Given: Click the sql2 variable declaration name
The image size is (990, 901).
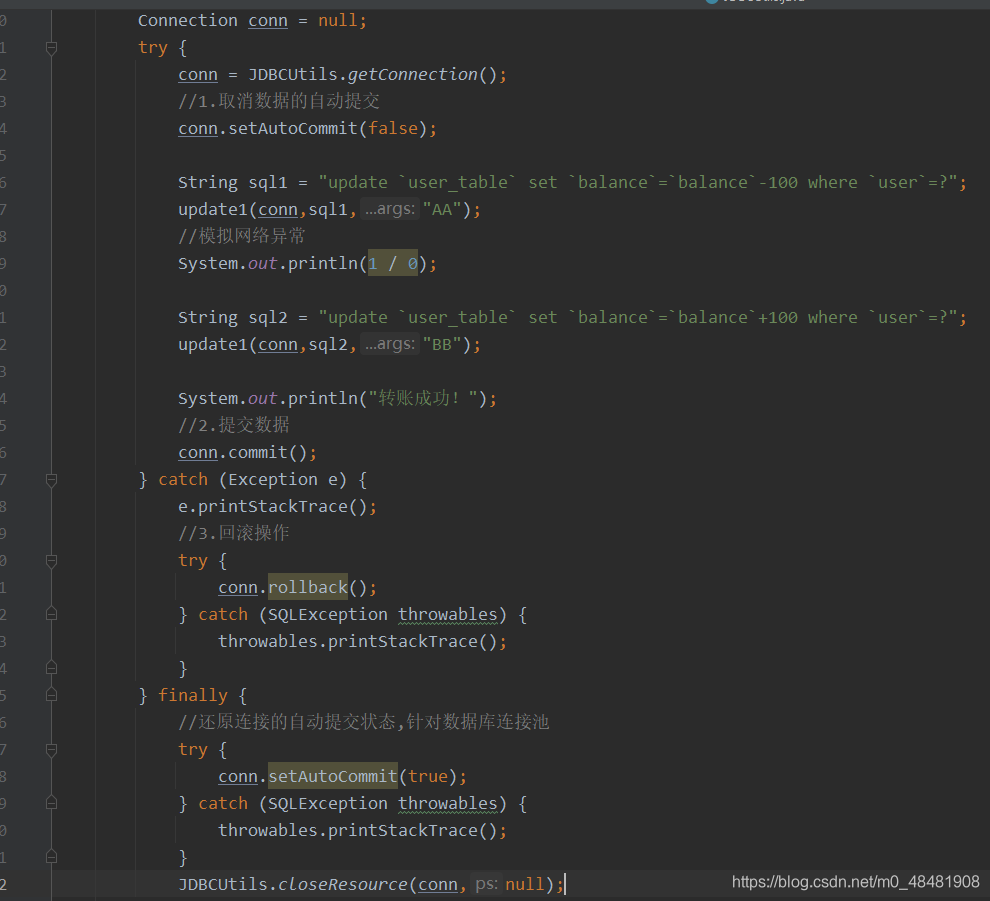Looking at the screenshot, I should [x=268, y=318].
